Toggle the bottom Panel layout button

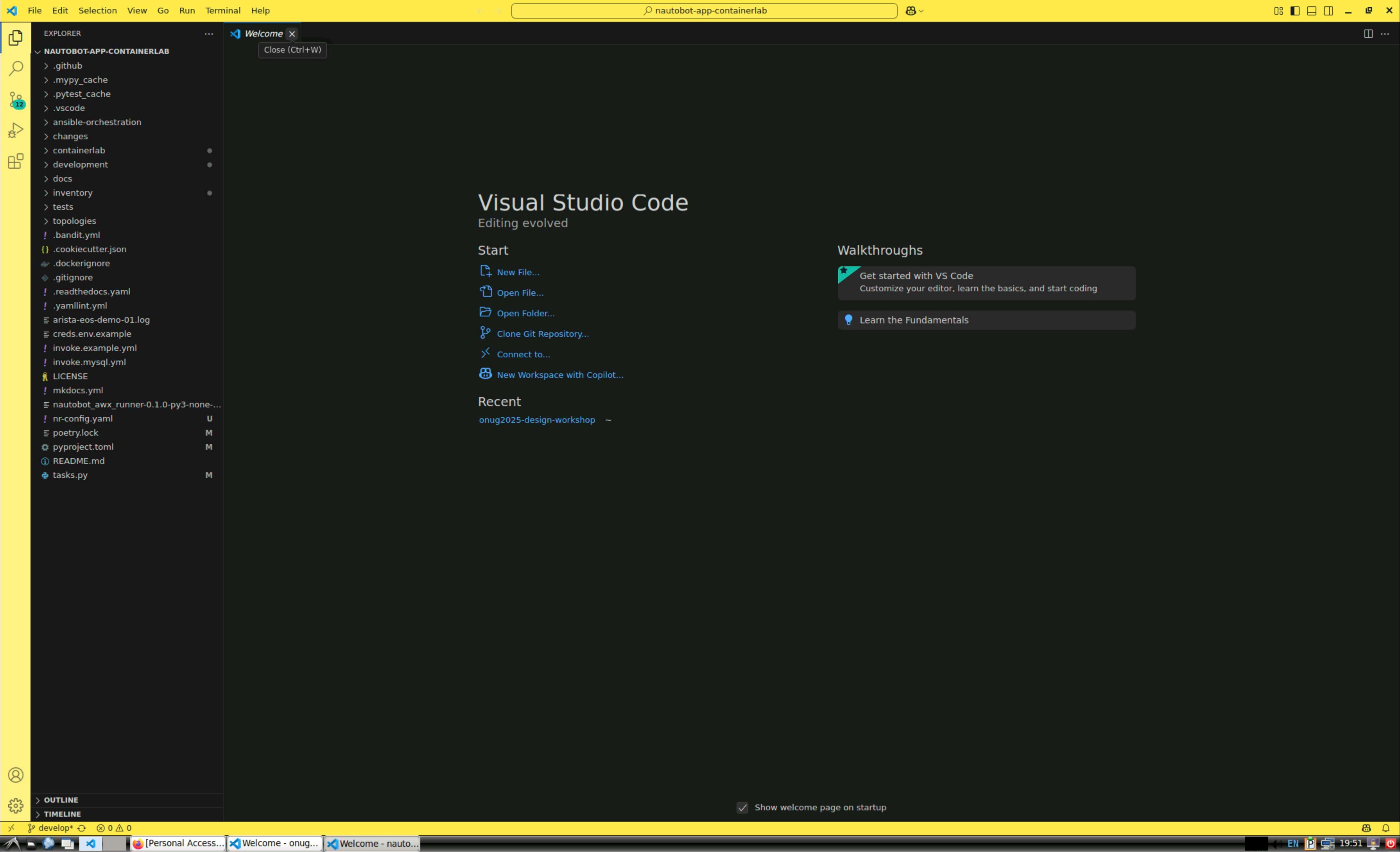pyautogui.click(x=1311, y=11)
